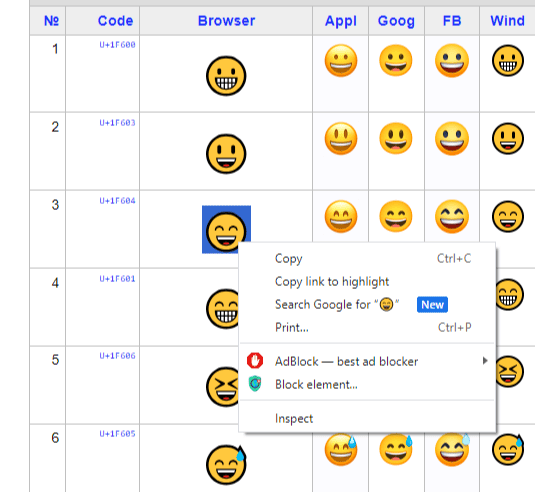Click the Browser big-eyes emoji in row 2
Viewport: 535px width, 492px height.
[226, 154]
